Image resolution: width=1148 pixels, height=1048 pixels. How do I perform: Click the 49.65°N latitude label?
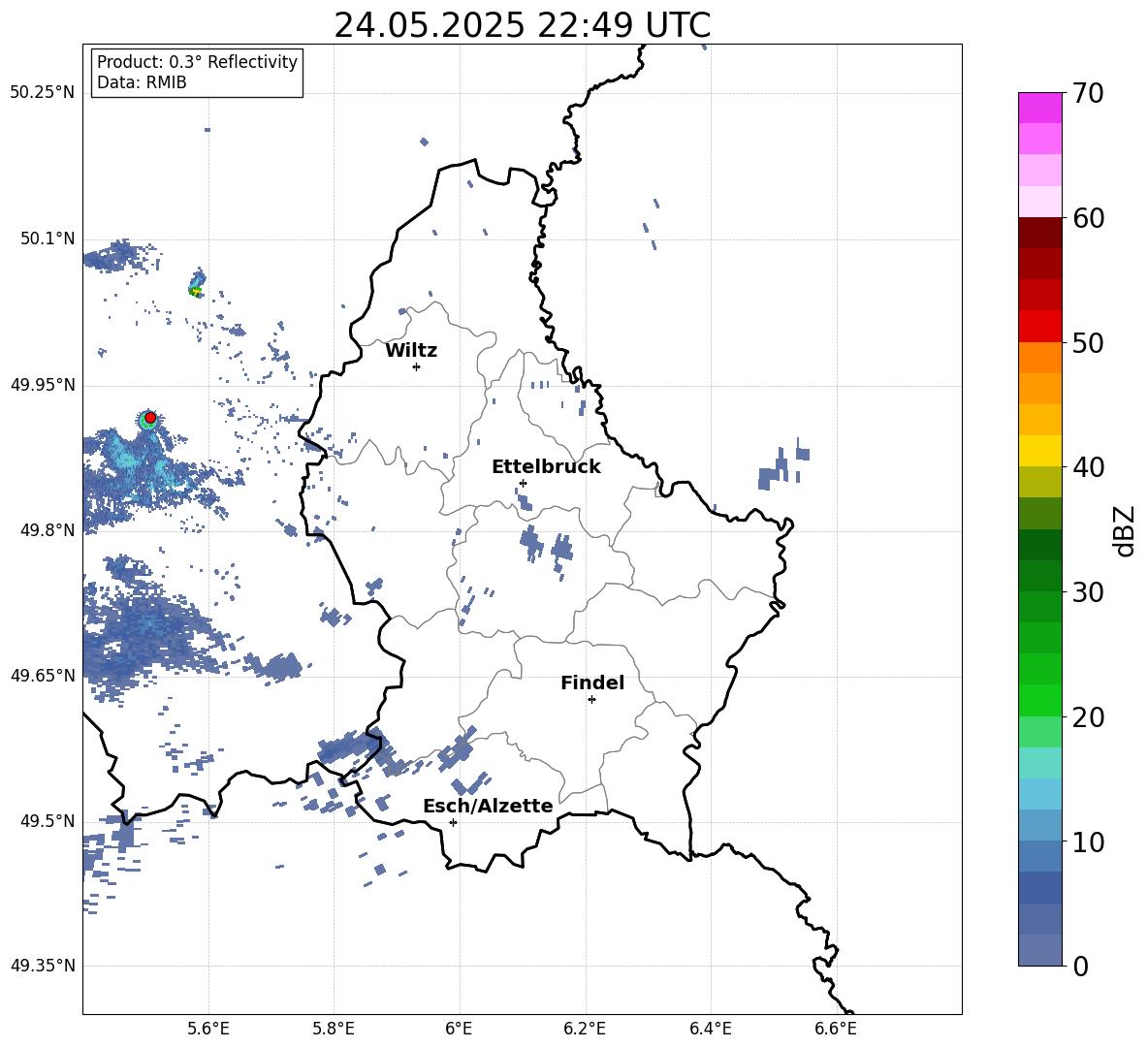click(x=43, y=675)
